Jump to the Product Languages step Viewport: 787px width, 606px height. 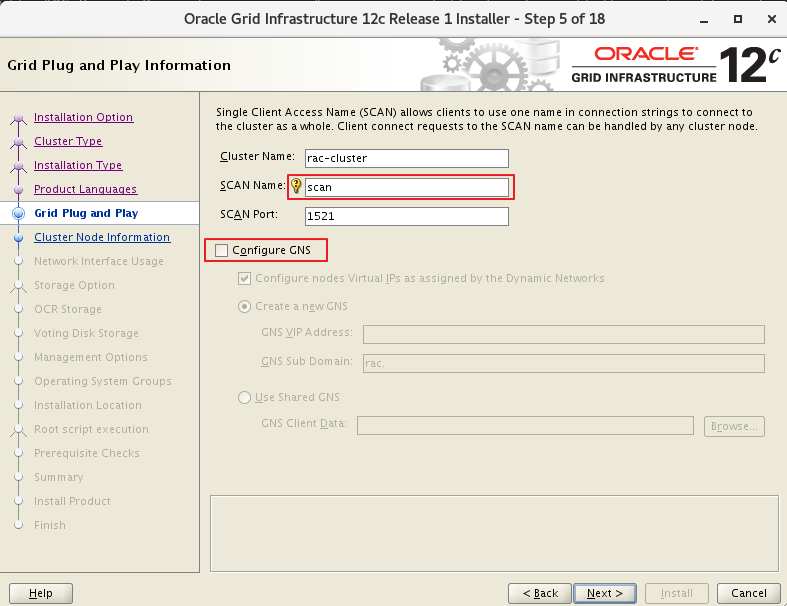tap(85, 189)
